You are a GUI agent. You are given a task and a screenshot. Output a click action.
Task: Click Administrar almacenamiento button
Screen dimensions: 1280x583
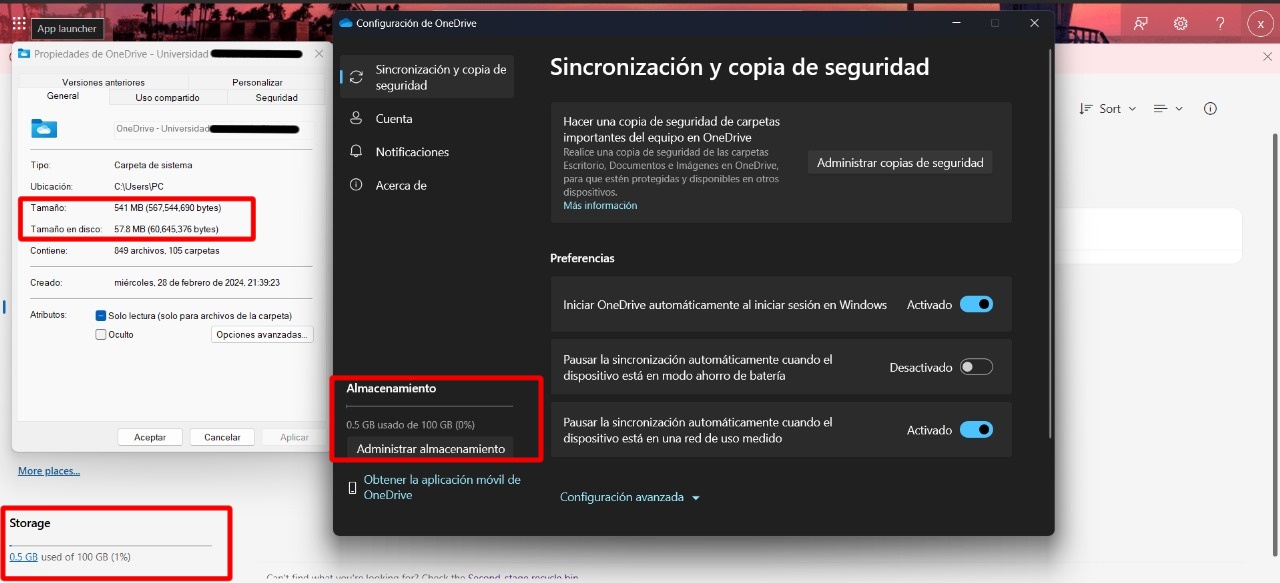coord(431,449)
